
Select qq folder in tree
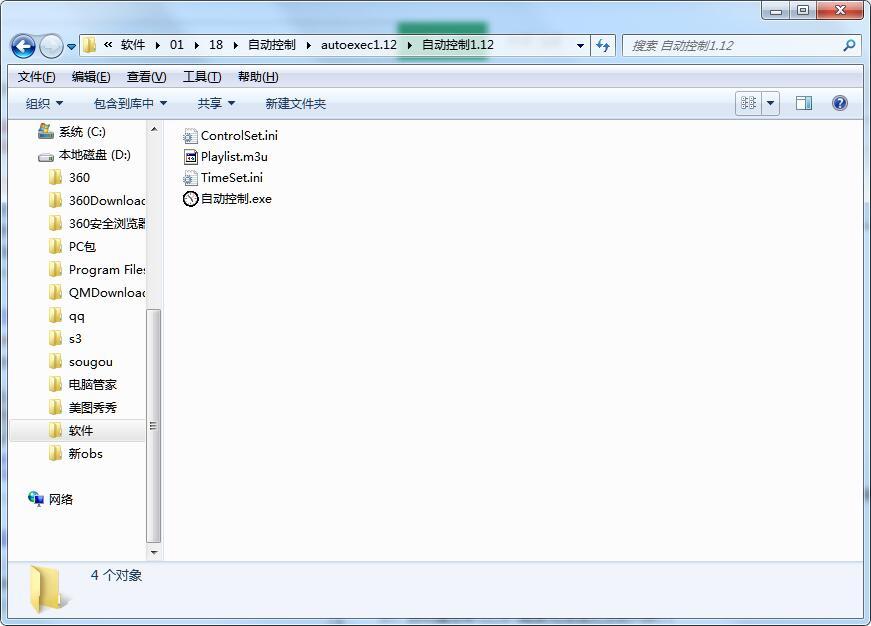pyautogui.click(x=76, y=315)
